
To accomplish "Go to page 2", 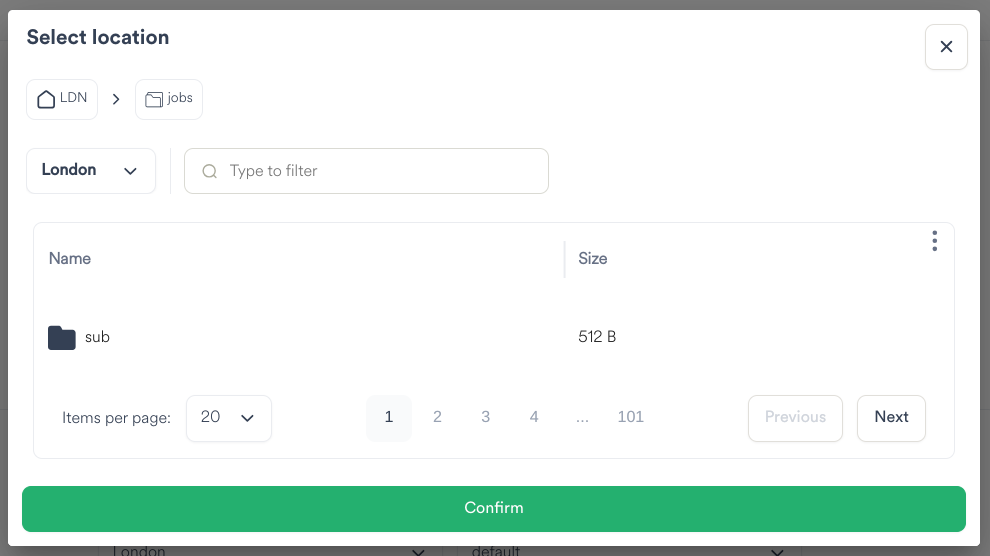I will coord(437,417).
